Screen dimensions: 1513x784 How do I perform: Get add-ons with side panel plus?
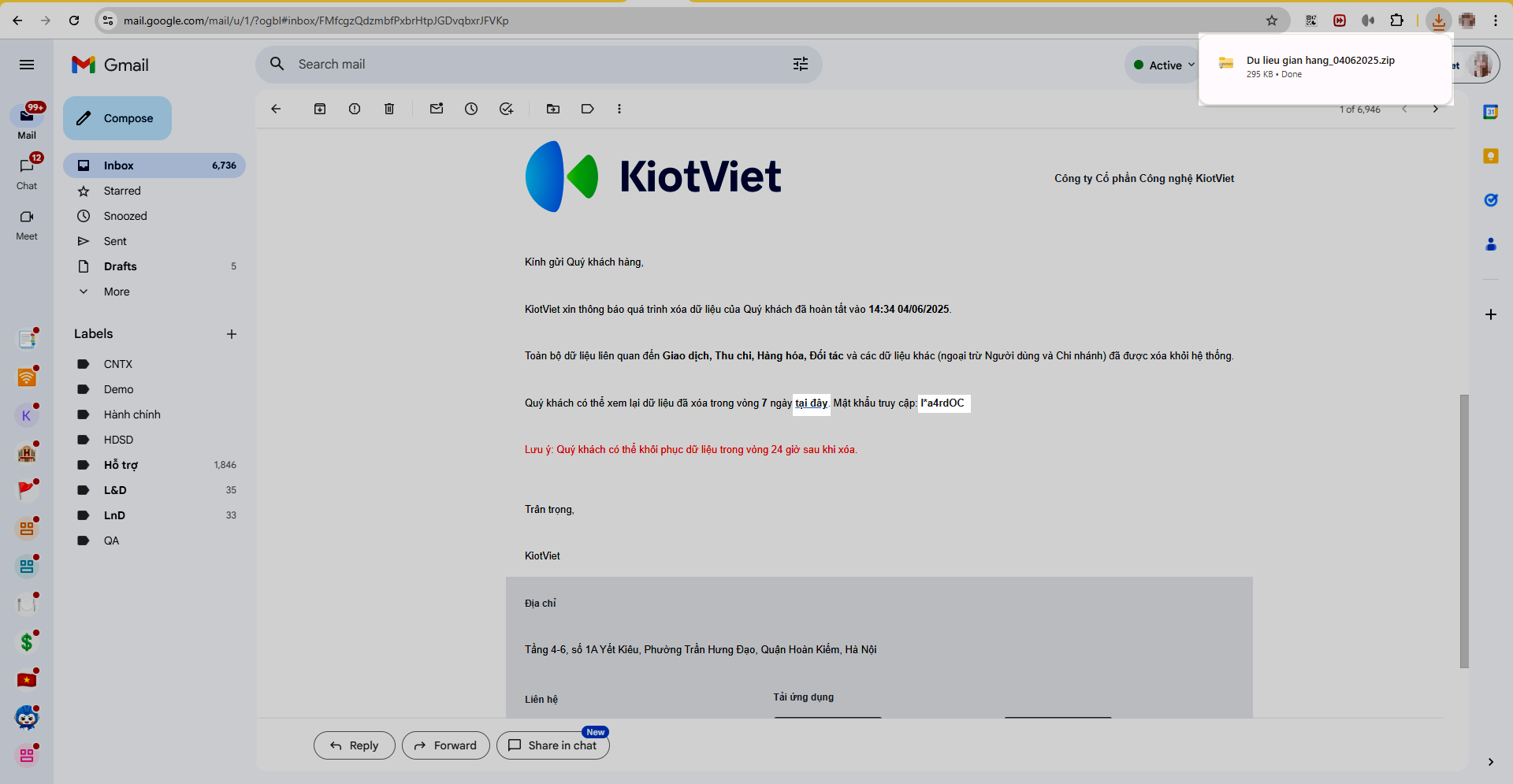[x=1491, y=314]
